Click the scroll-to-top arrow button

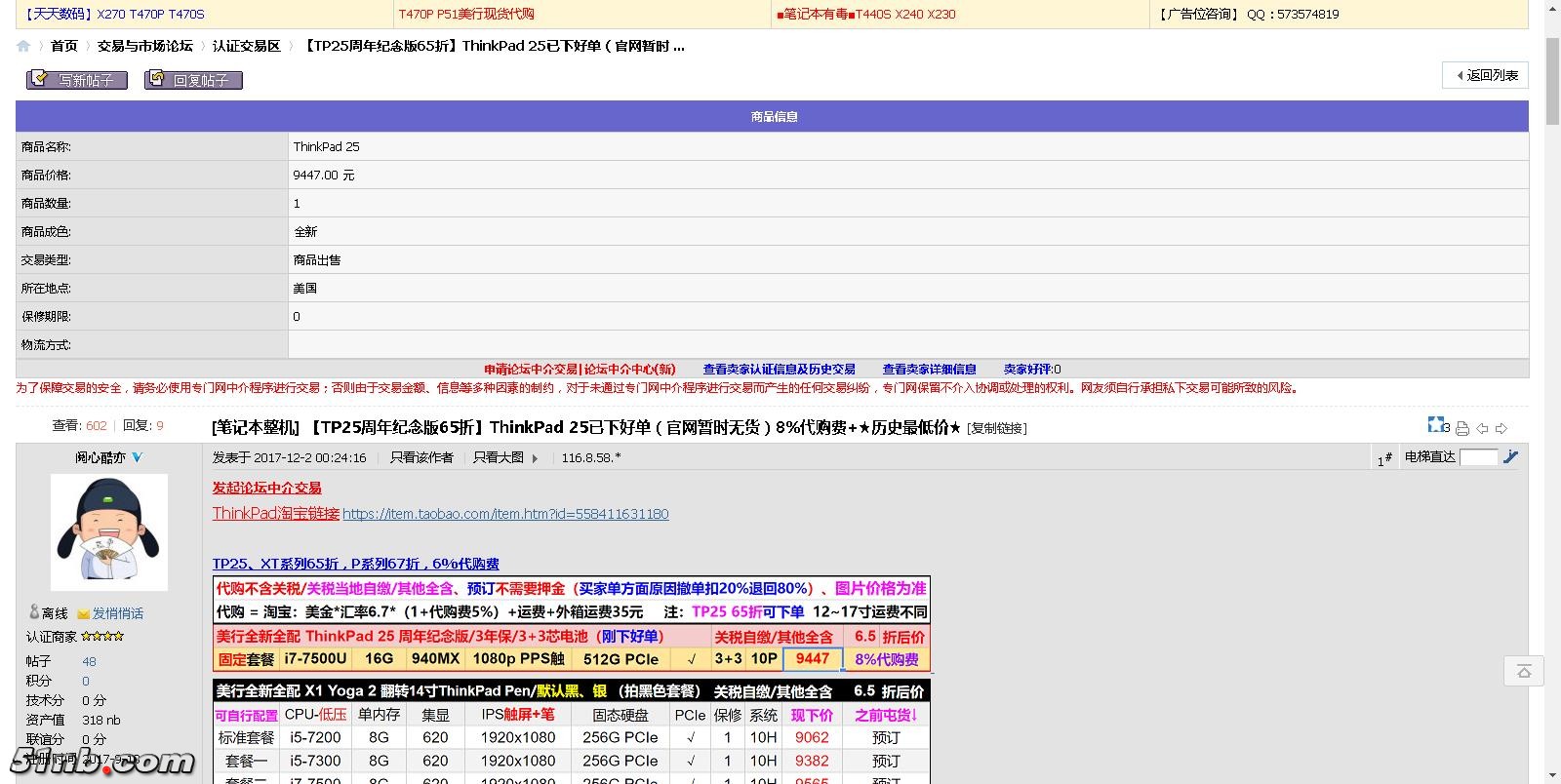1523,671
